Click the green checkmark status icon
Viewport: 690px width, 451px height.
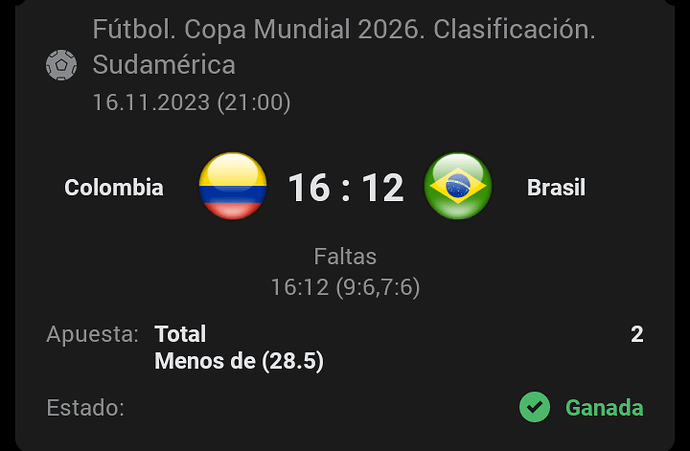coord(535,407)
